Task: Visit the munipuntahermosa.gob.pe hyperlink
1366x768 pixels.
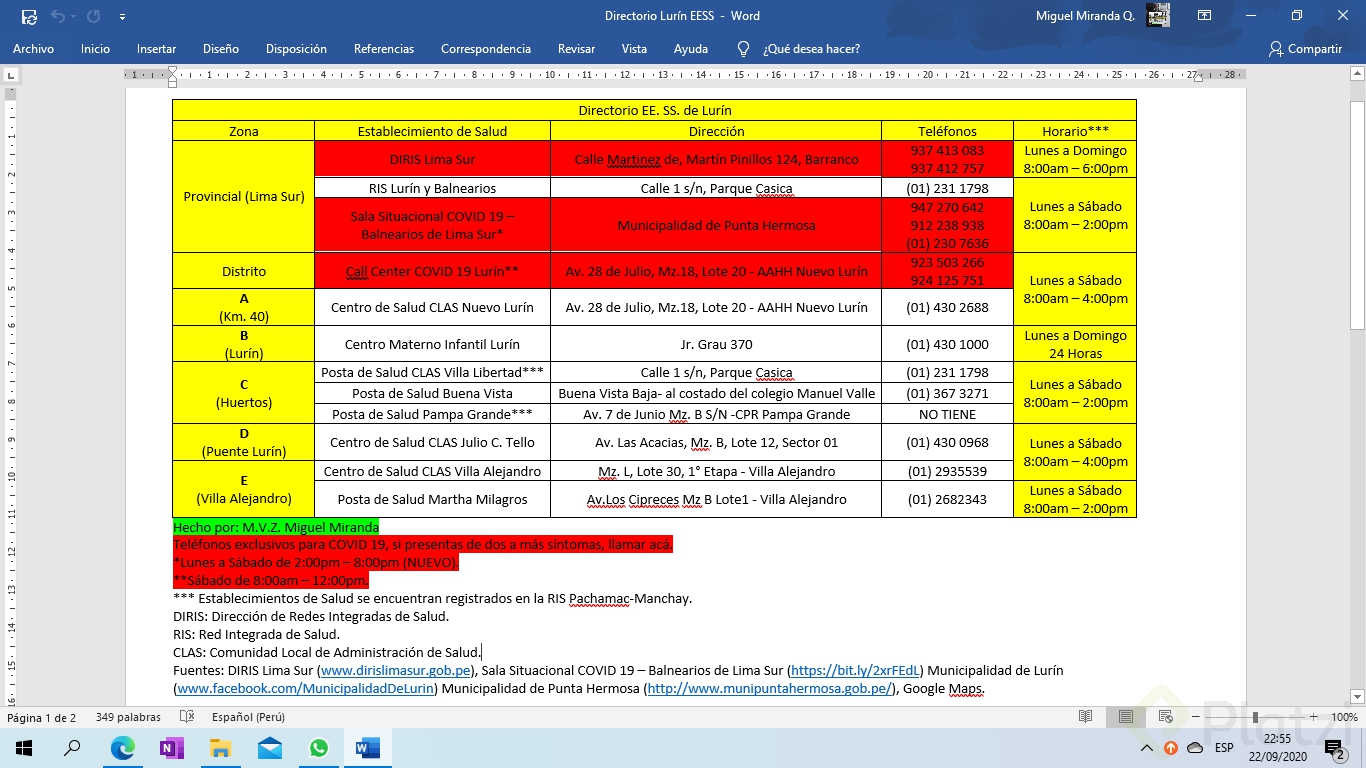Action: pos(769,688)
